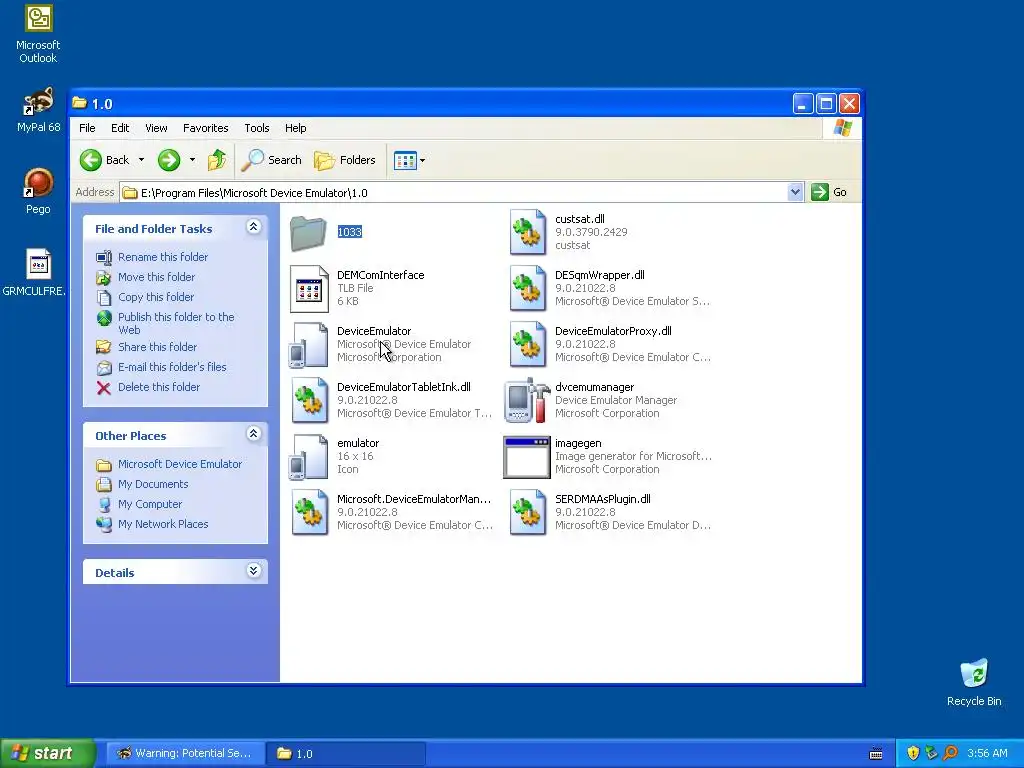Click Move this folder
This screenshot has height=768, width=1024.
point(156,277)
